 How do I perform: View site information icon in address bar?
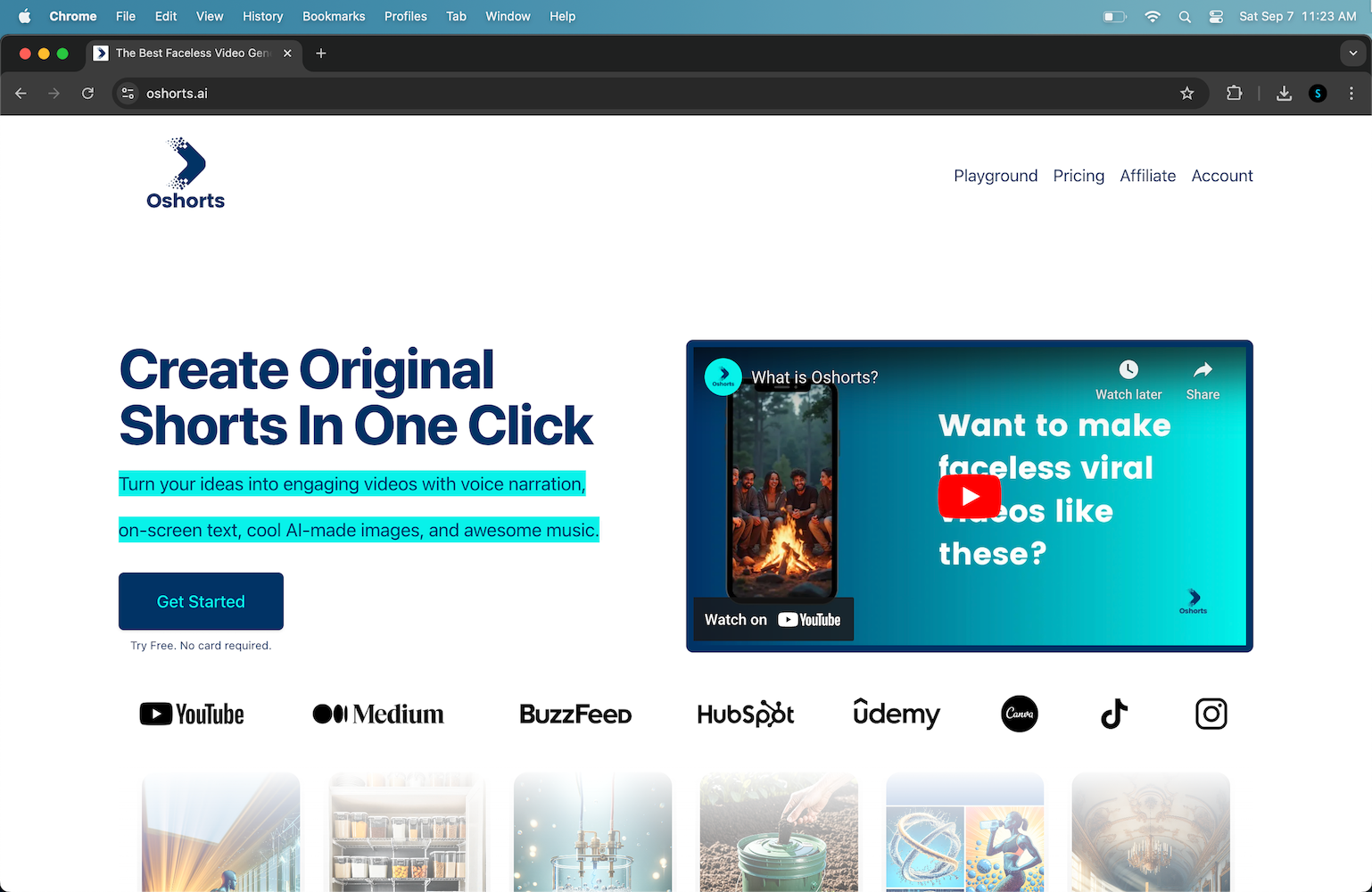pos(128,93)
